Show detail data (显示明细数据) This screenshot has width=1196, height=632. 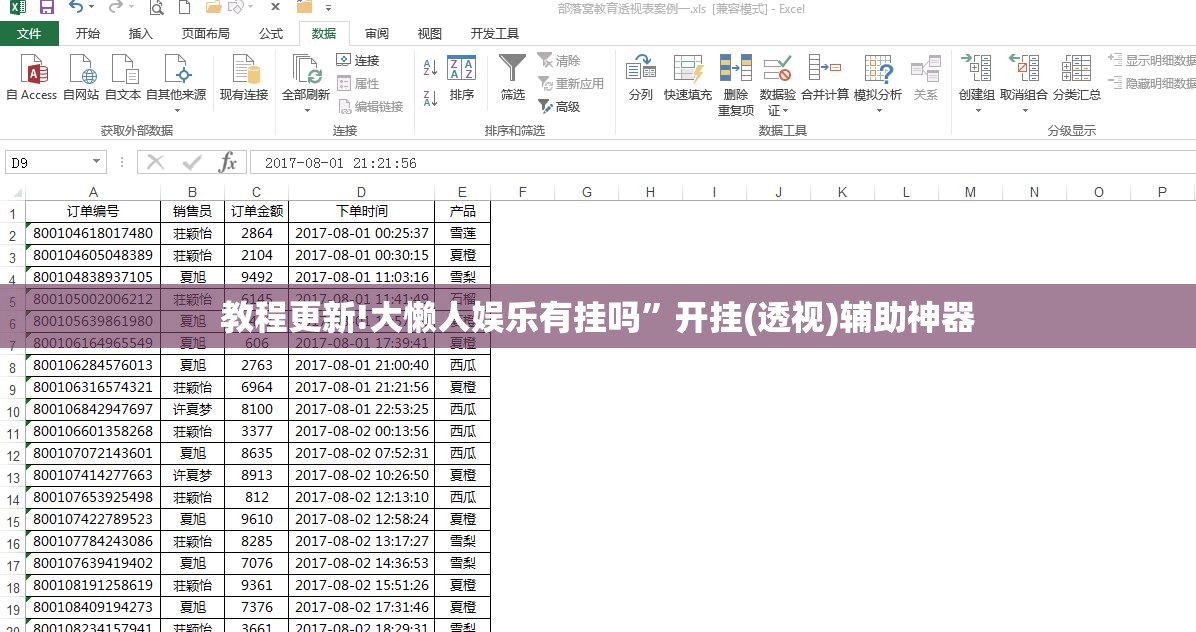point(1152,60)
